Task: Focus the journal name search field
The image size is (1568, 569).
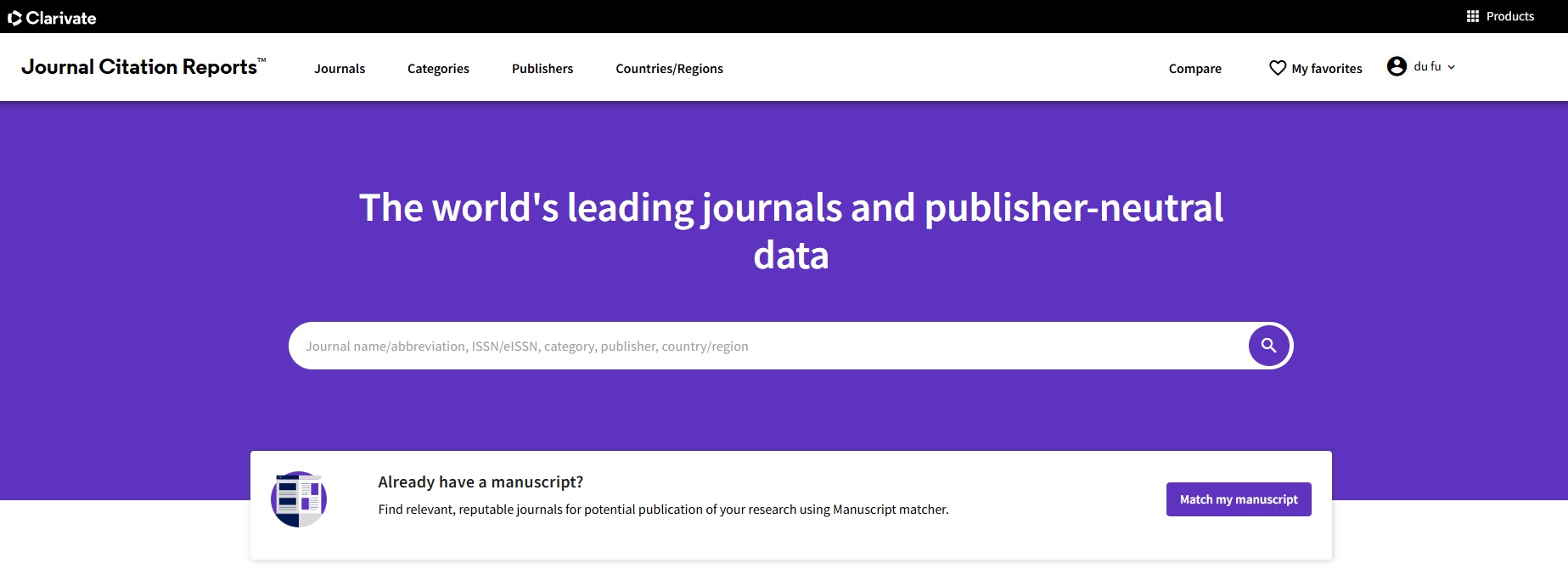Action: point(764,346)
